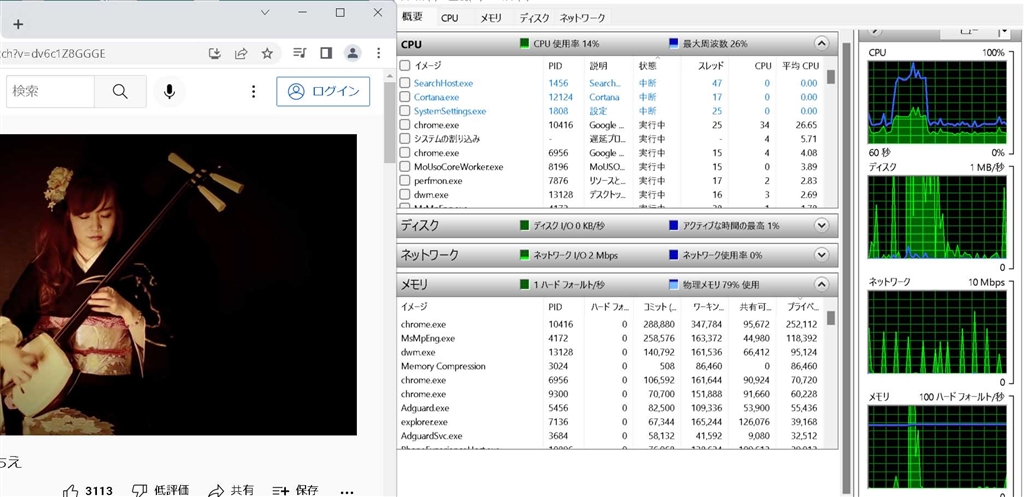The image size is (1024, 497).
Task: Click Chrome tab search chevron icon
Action: (265, 12)
